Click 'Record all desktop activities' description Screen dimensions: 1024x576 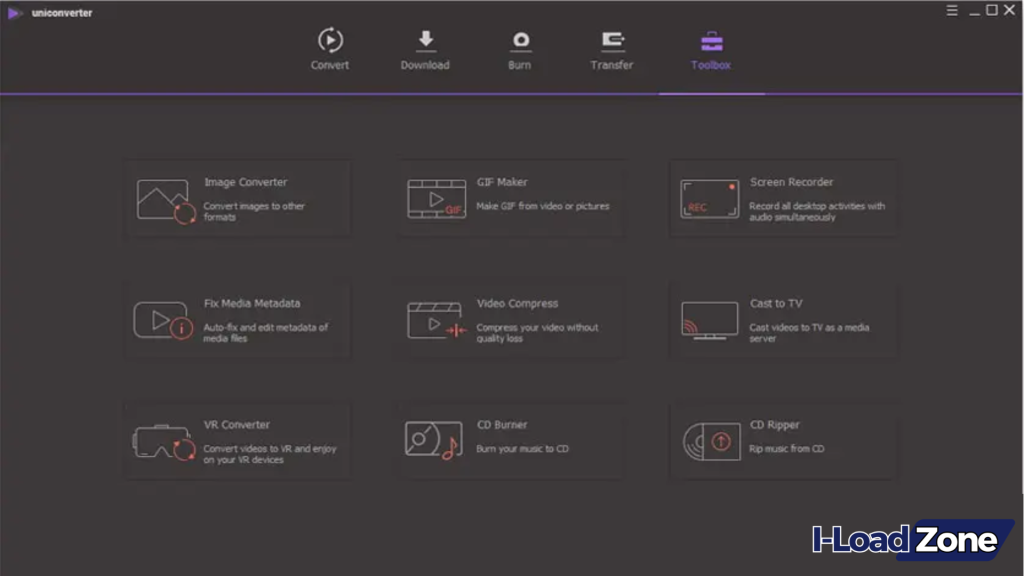817,212
